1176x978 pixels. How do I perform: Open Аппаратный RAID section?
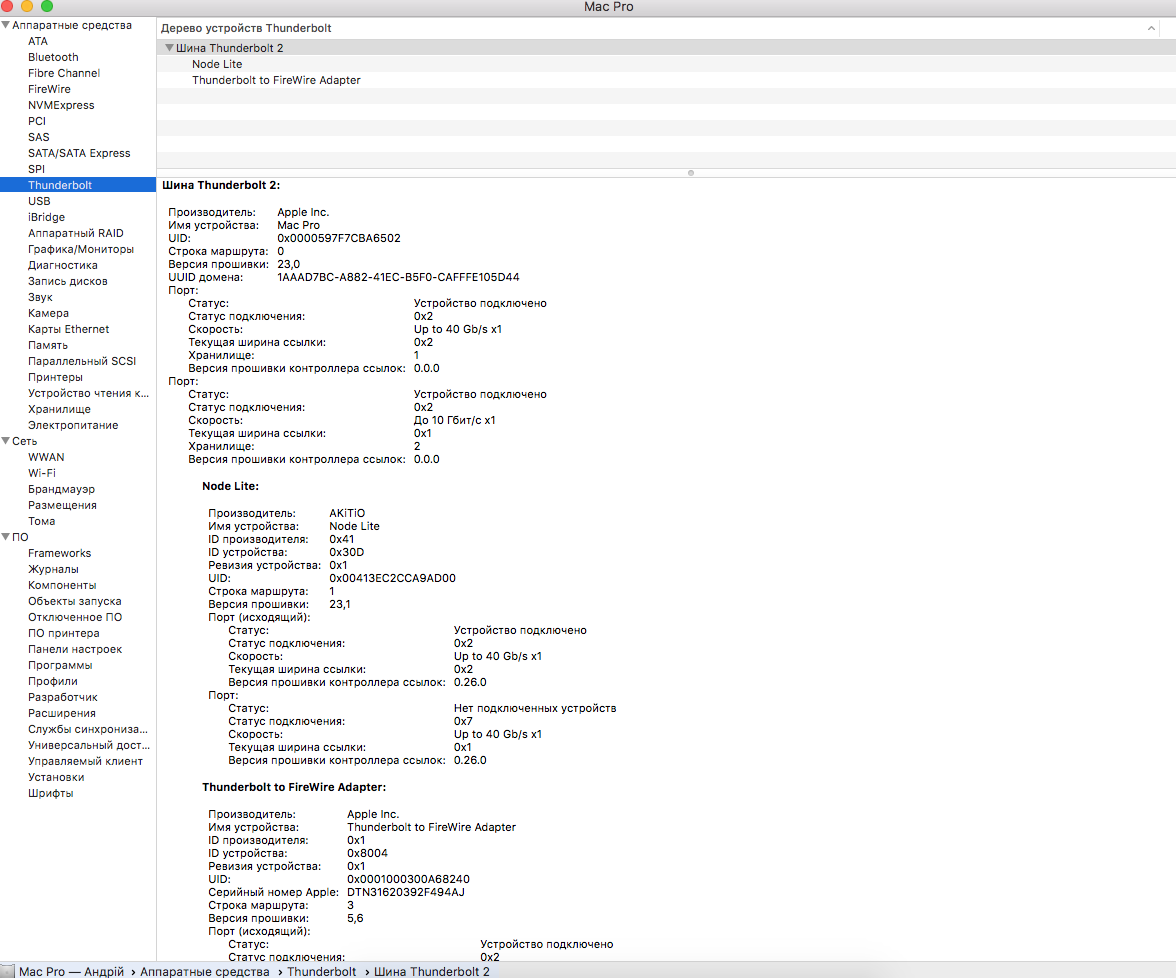click(76, 233)
